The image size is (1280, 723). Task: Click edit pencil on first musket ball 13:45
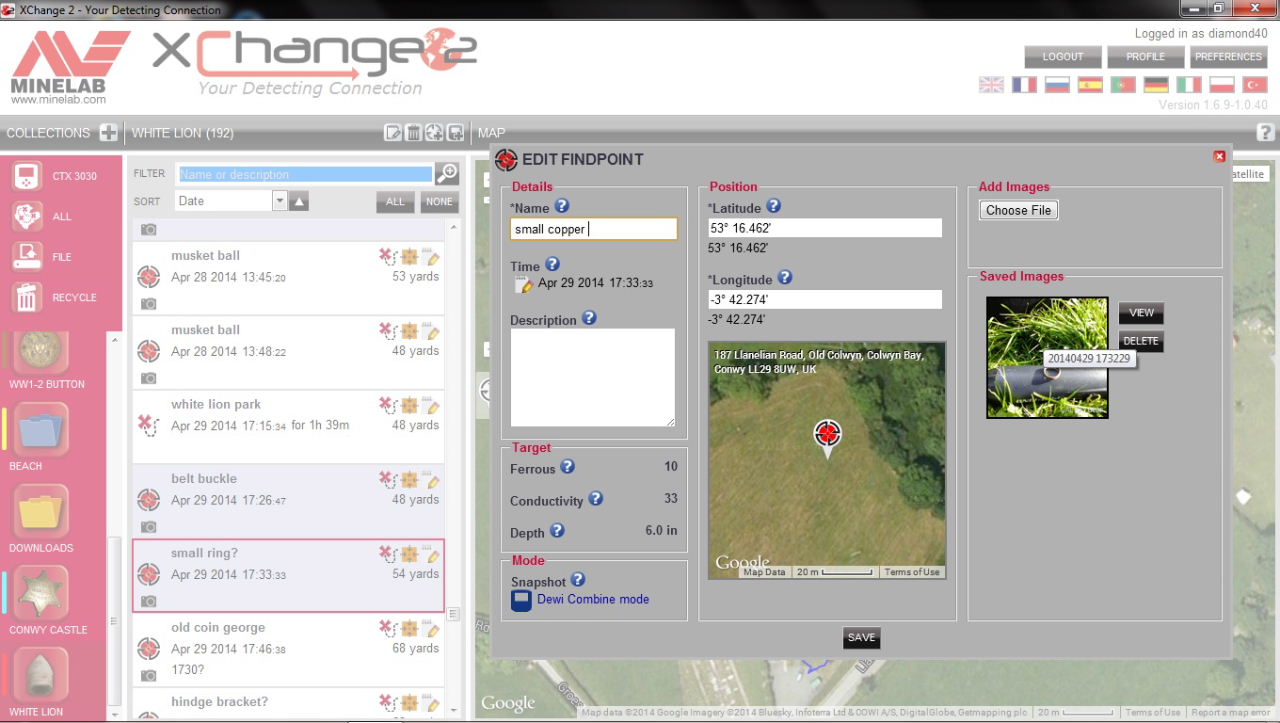[433, 257]
